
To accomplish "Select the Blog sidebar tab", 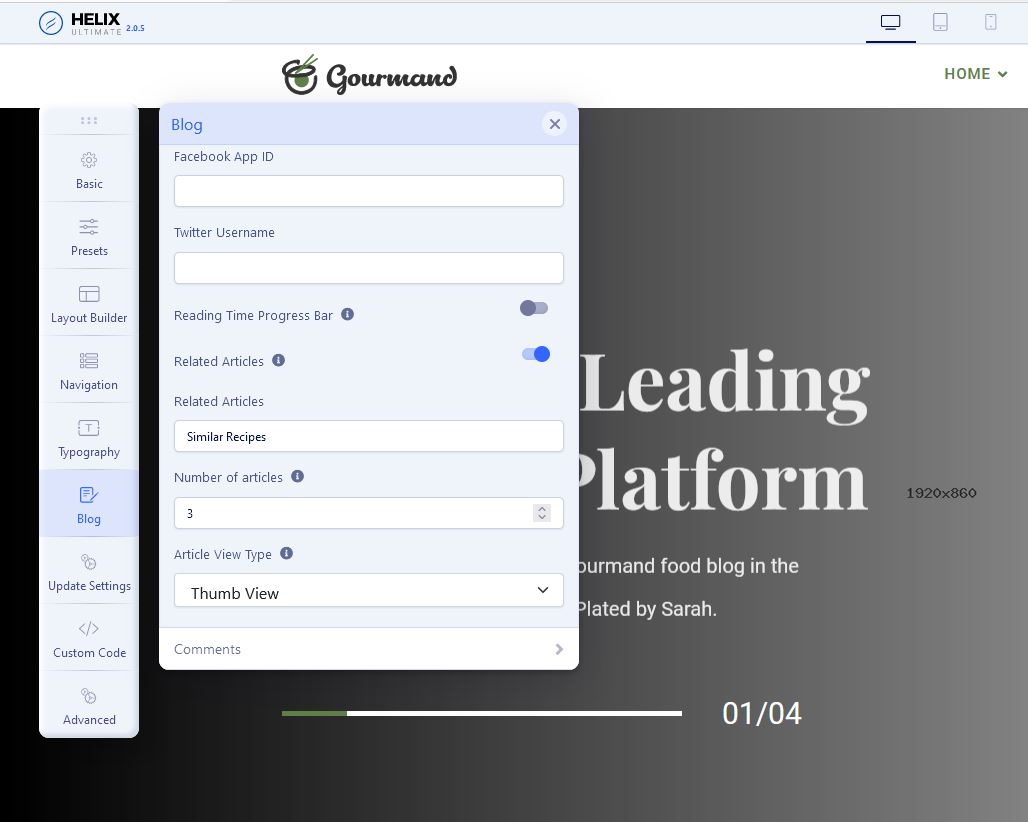I will coord(89,503).
